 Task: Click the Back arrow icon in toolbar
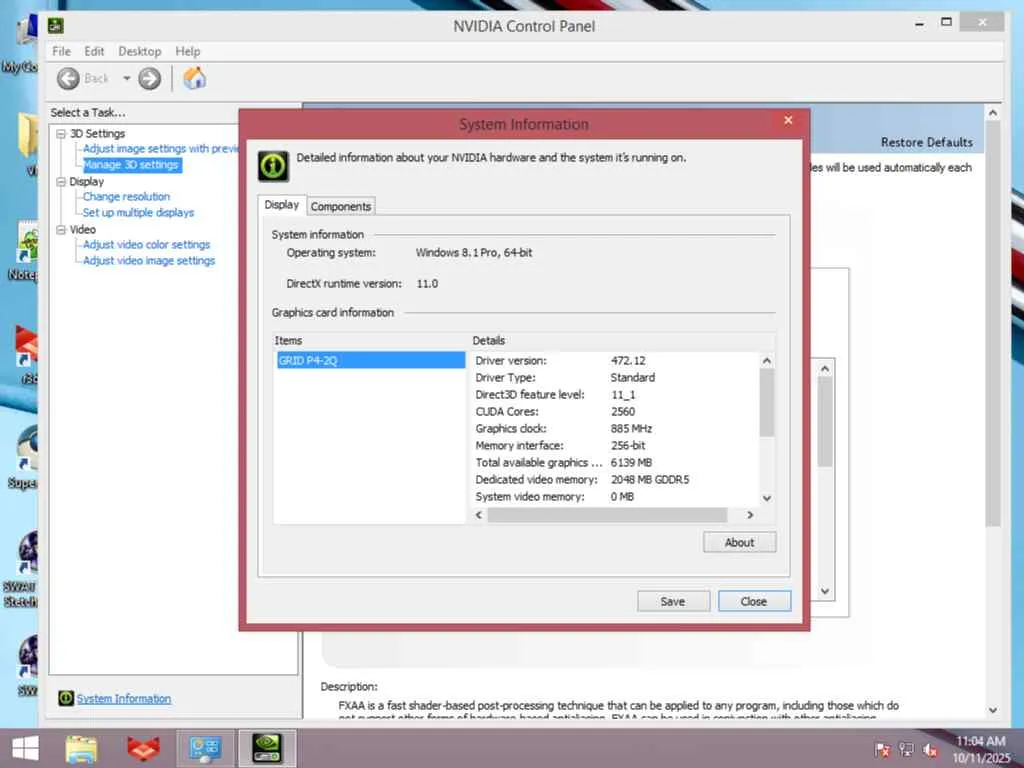pos(68,79)
